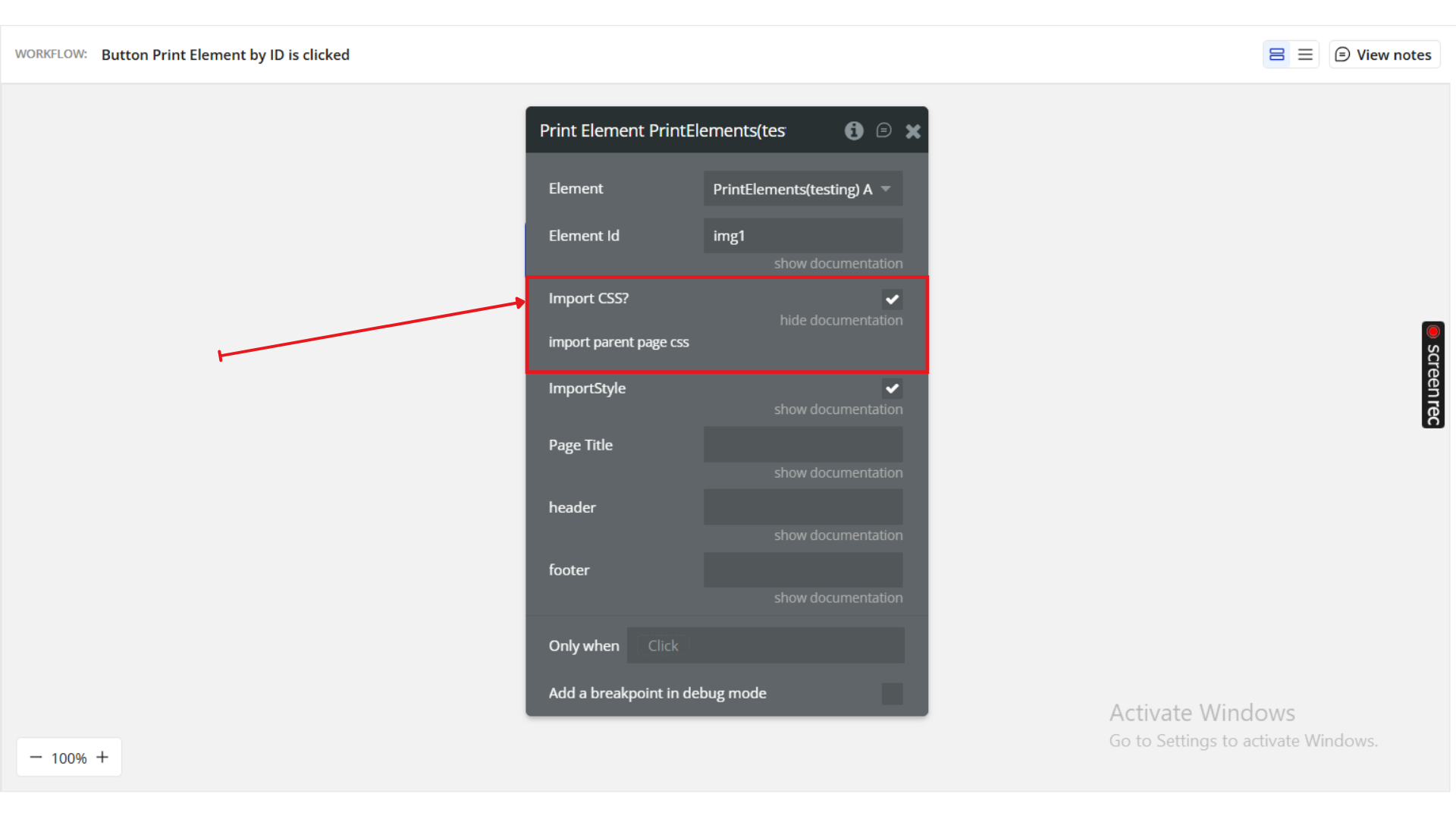Click the plus zoom in icon
1456x819 pixels.
click(x=102, y=757)
